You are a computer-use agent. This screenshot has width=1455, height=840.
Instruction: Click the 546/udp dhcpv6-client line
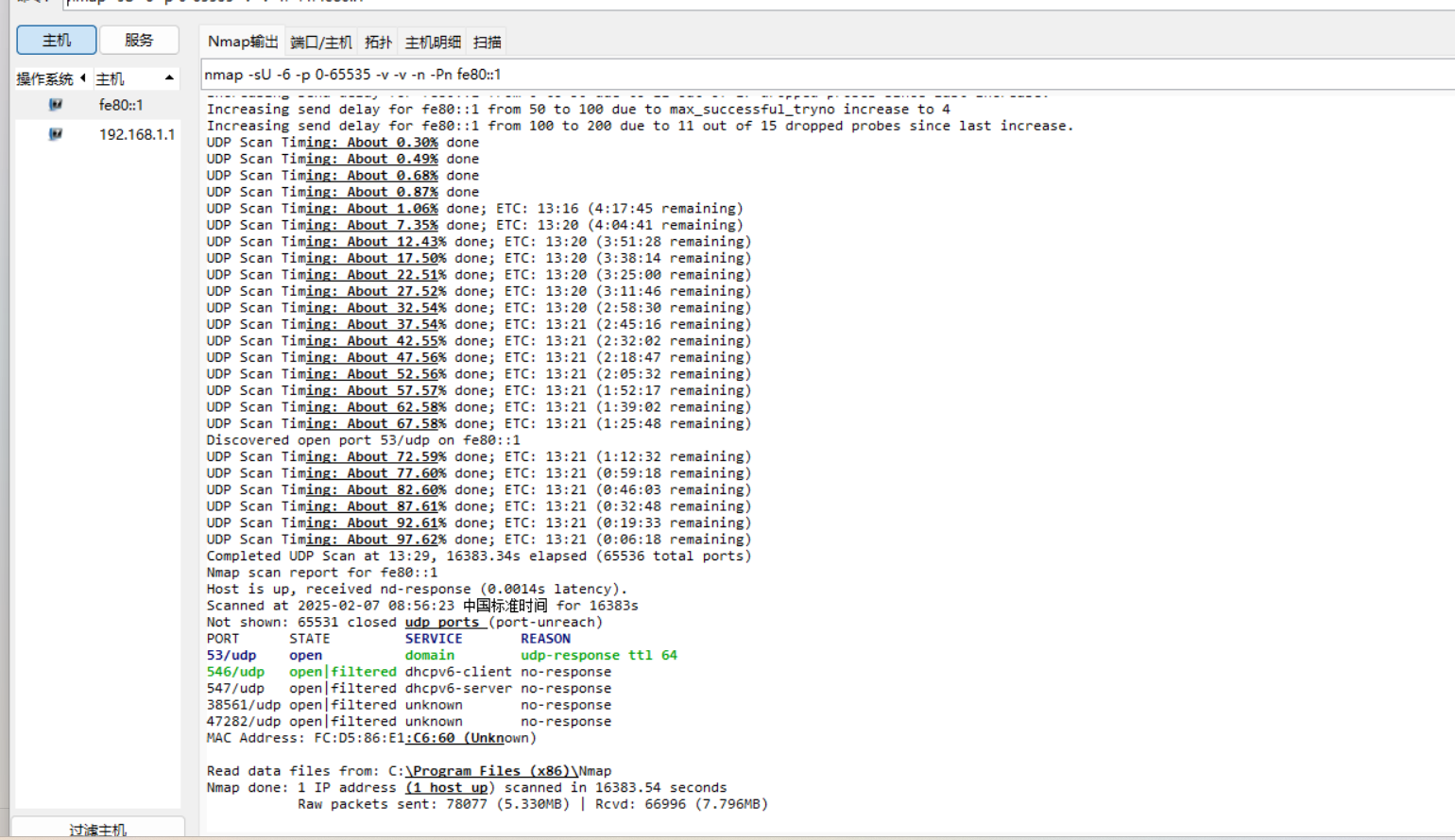pos(409,672)
